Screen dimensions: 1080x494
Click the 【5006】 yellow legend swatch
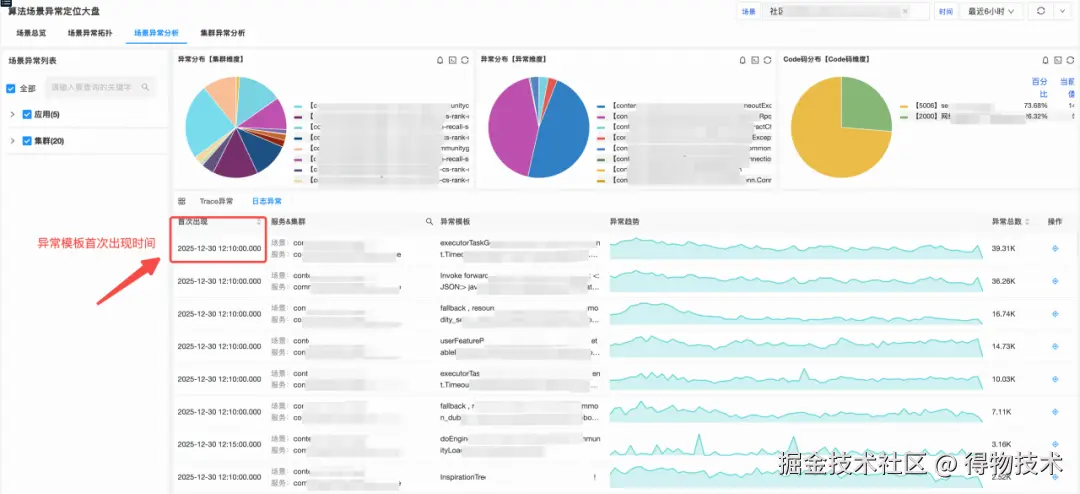[x=904, y=106]
